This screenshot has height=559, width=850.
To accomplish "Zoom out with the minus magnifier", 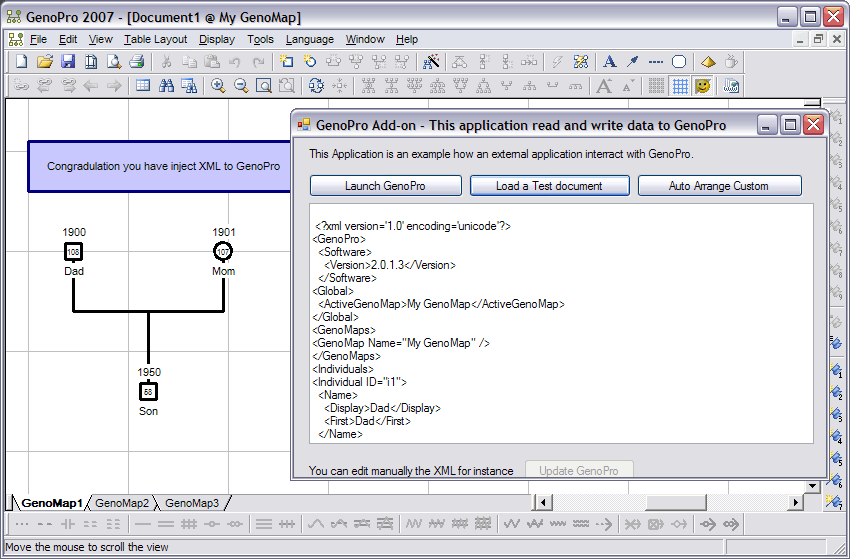I will coord(241,86).
